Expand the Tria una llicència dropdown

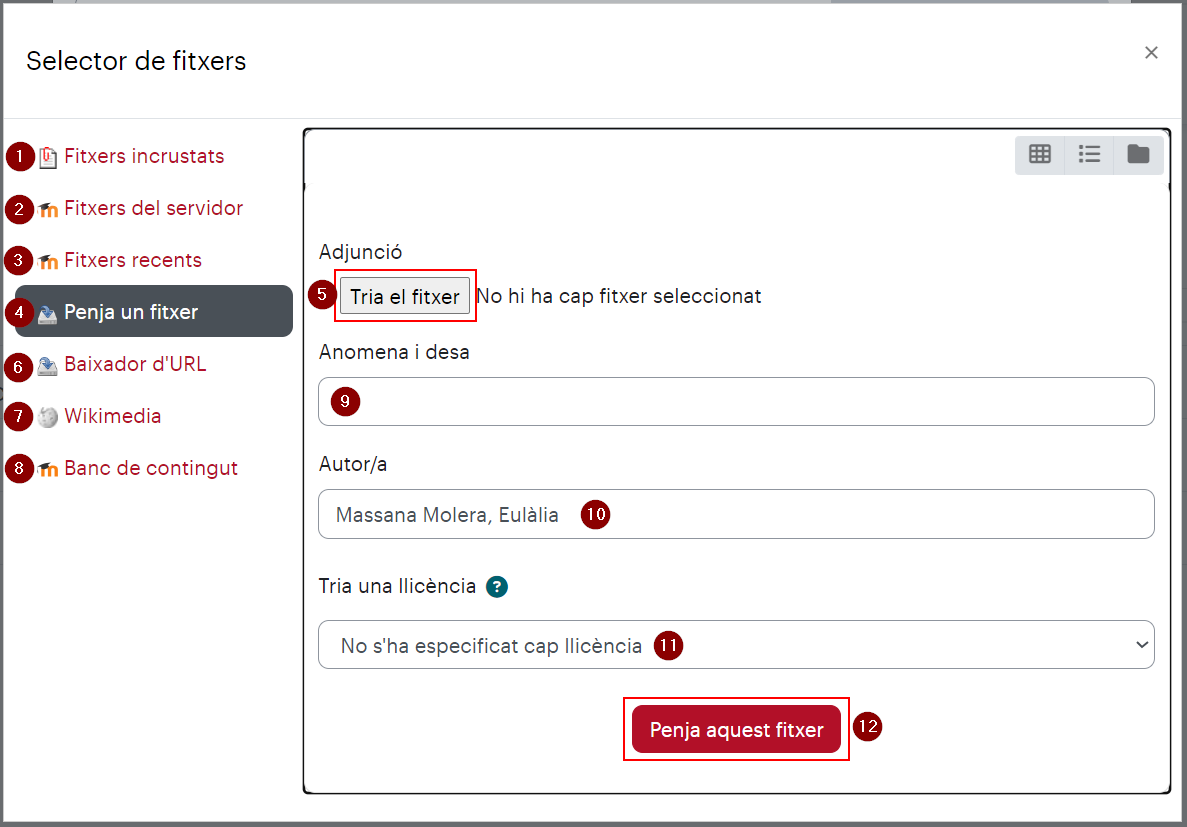pos(736,644)
